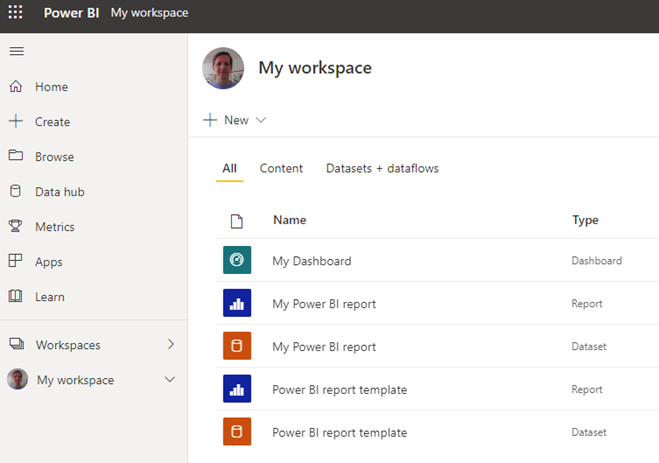659x463 pixels.
Task: Click the orange dataset icon for My Power BI report
Action: point(237,346)
